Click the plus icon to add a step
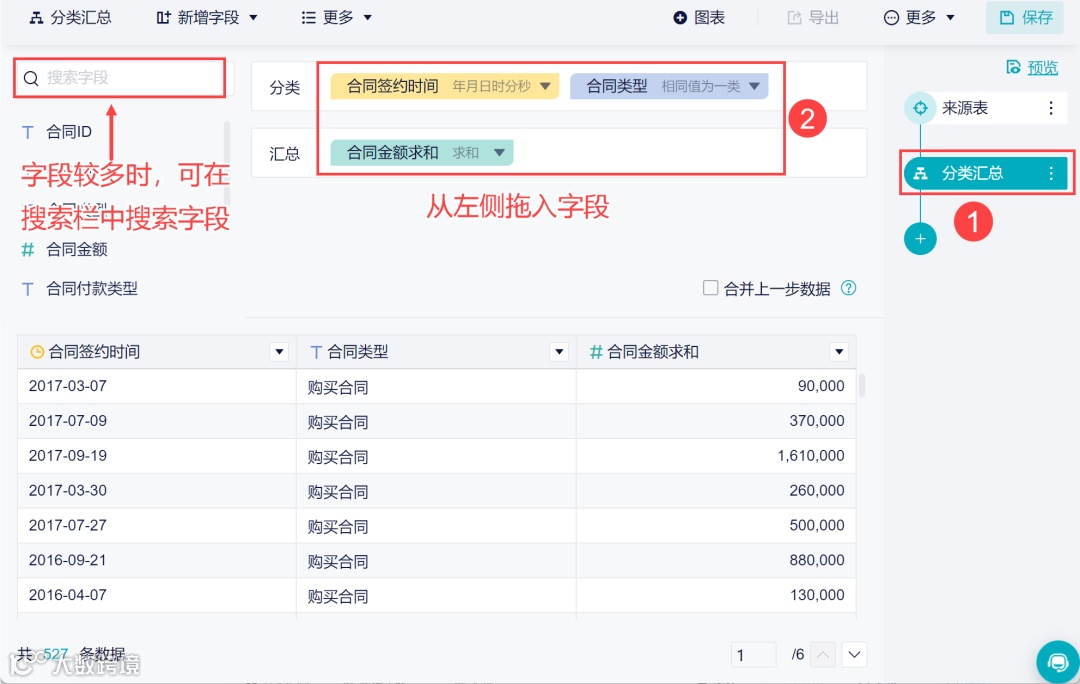Viewport: 1080px width, 684px height. click(919, 238)
